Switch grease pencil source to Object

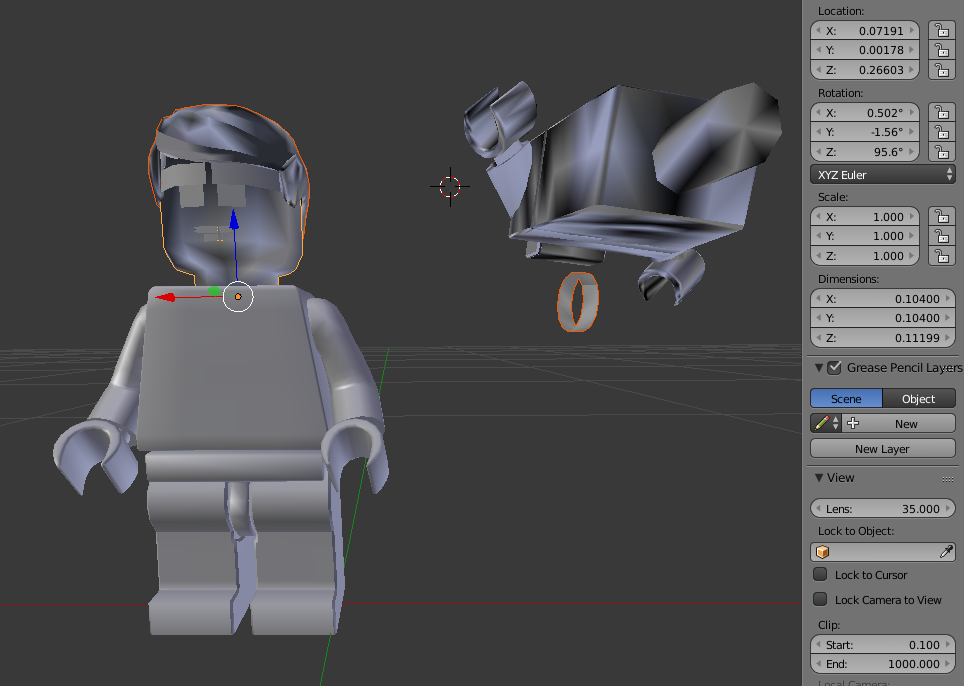919,398
